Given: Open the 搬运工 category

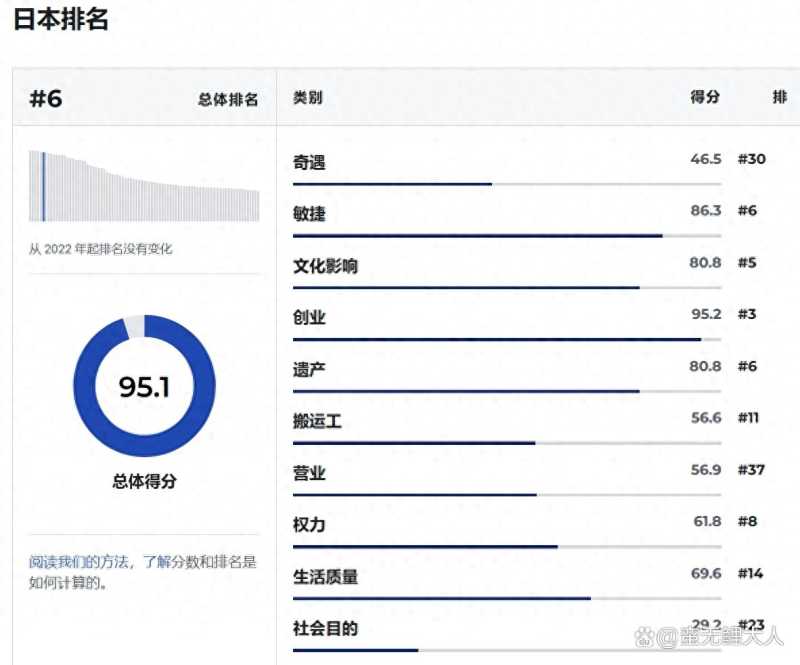Looking at the screenshot, I should point(317,422).
